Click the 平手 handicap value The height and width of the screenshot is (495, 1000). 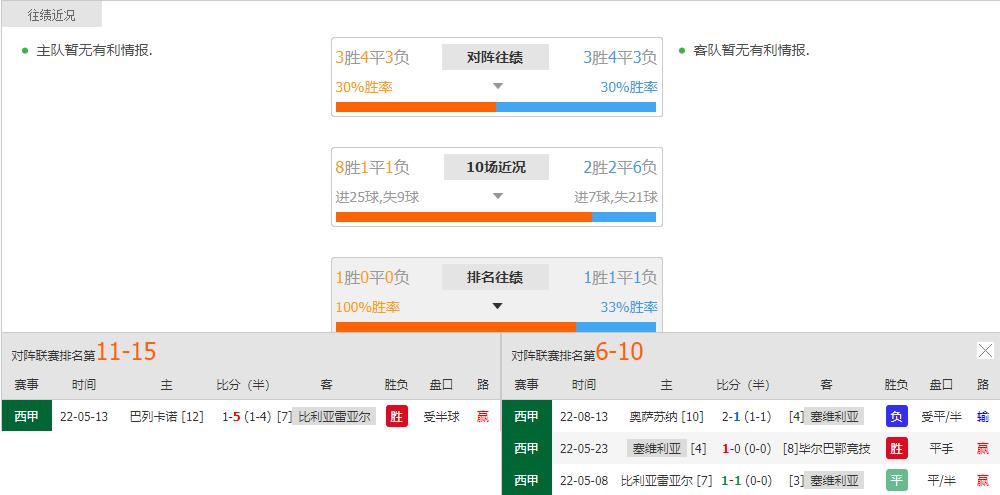941,448
